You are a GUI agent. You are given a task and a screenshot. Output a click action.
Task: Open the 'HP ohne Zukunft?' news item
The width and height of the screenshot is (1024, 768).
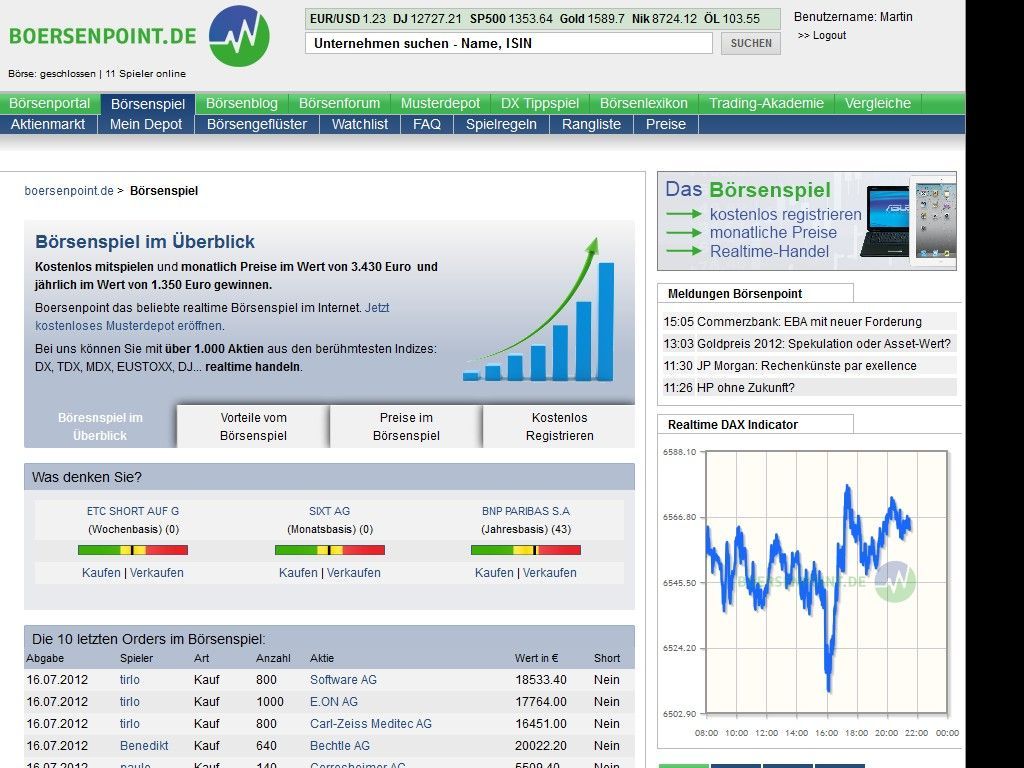coord(746,387)
